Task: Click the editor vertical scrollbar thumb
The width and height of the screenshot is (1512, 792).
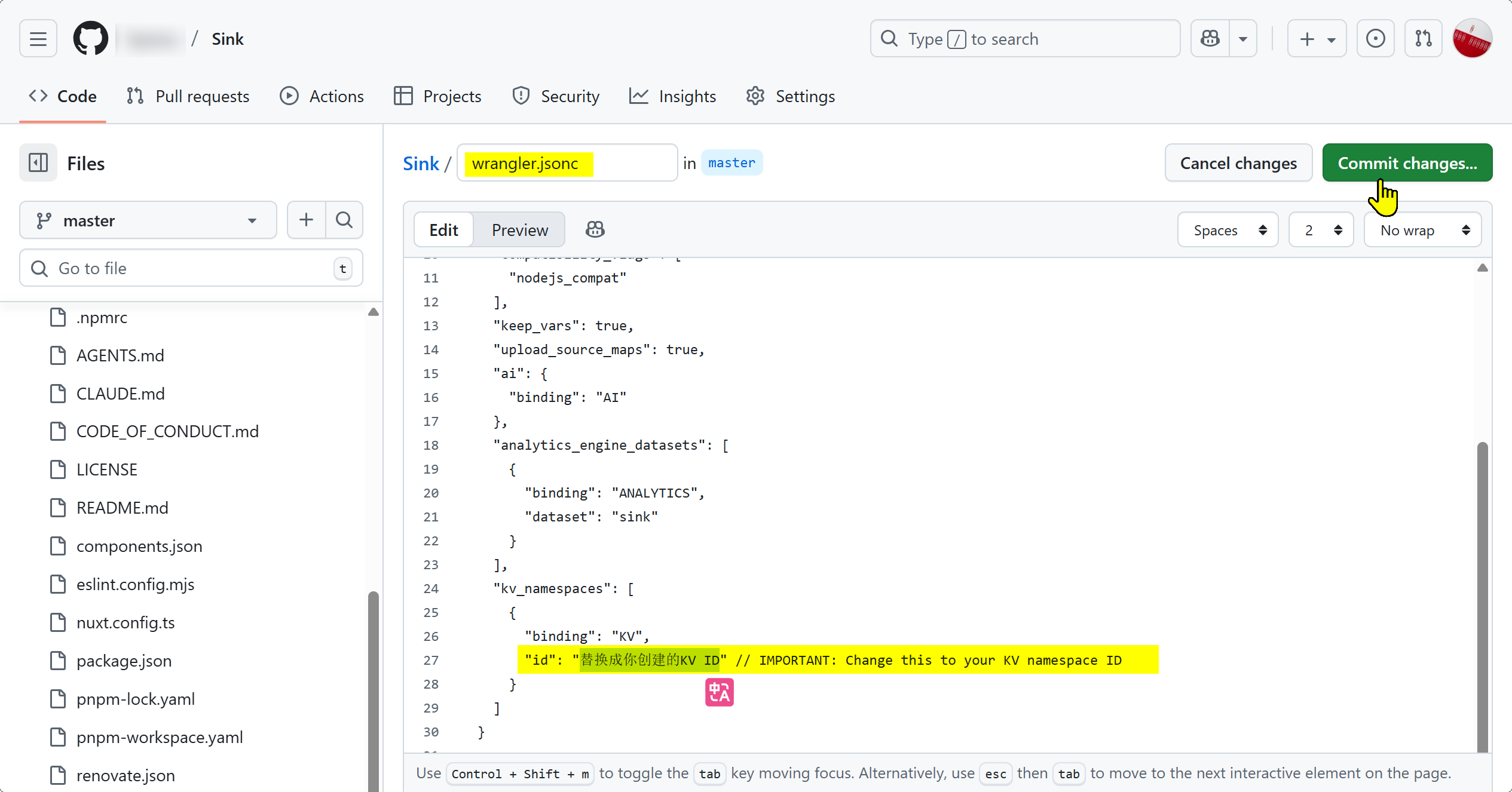Action: [1482, 597]
